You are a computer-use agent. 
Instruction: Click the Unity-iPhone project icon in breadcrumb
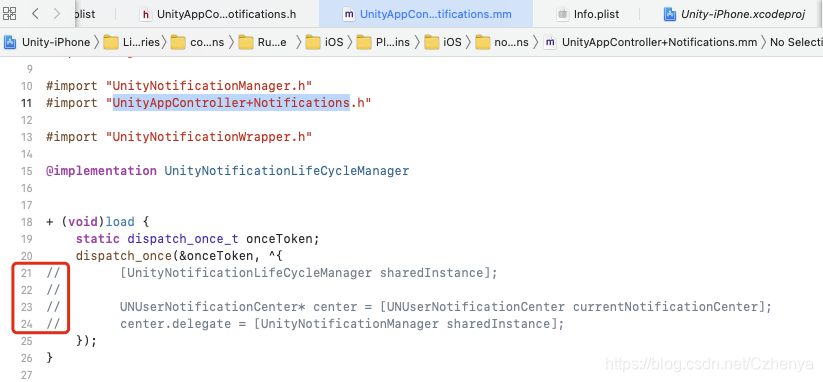[10, 42]
